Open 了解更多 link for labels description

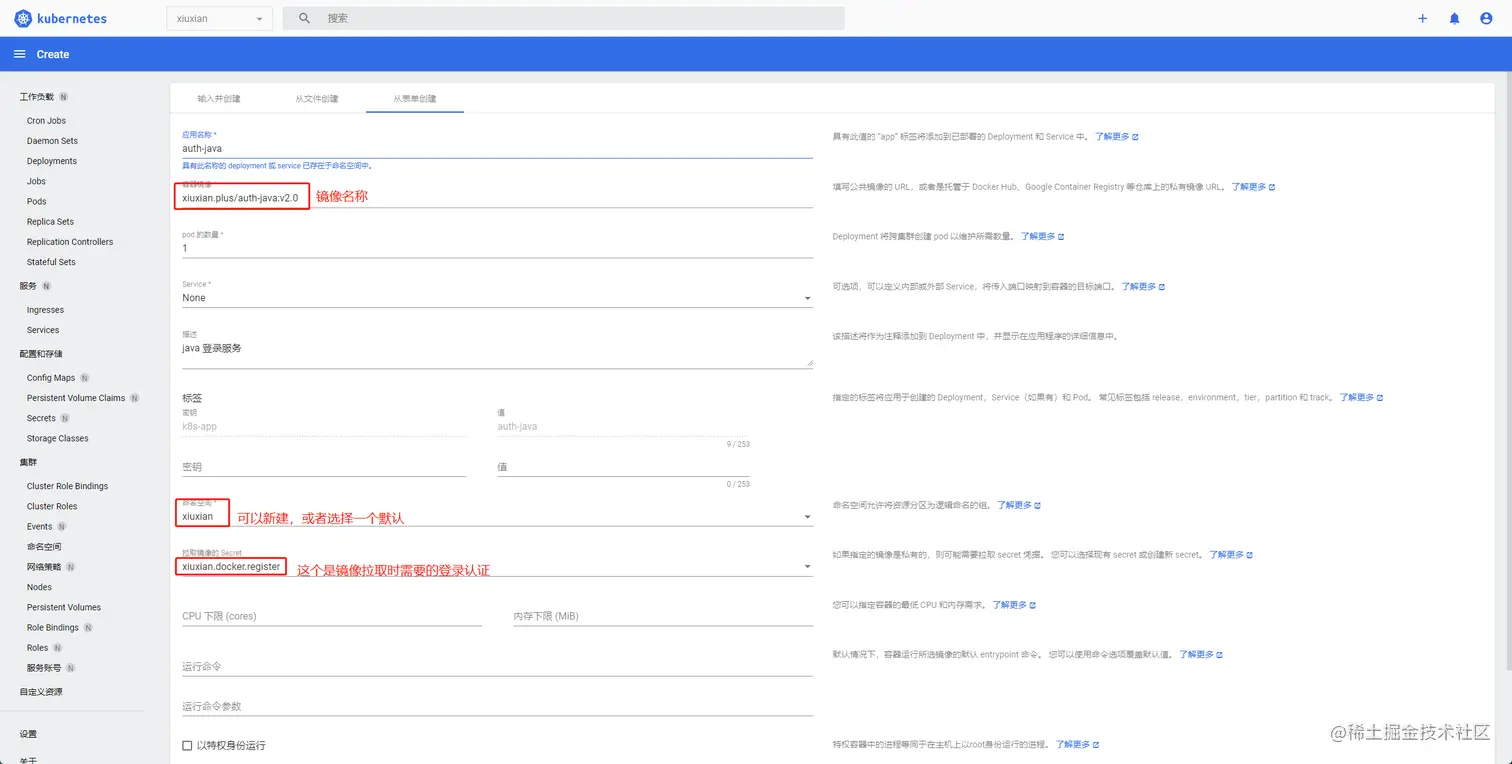point(1361,397)
